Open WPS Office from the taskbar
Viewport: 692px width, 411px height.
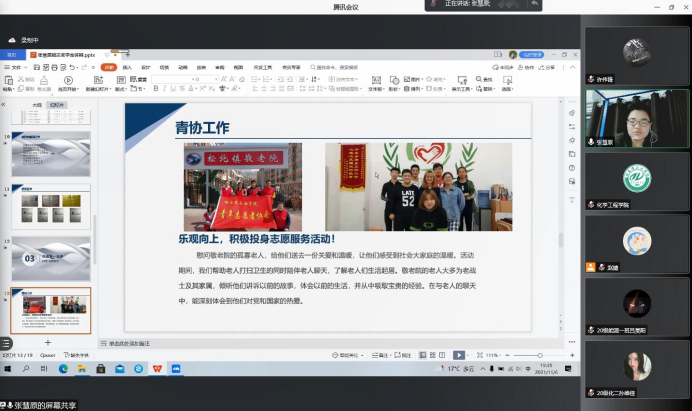157,369
